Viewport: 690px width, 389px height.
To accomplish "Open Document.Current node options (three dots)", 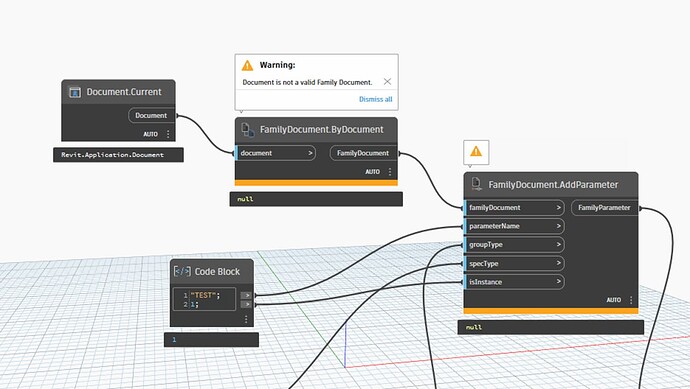I will (168, 134).
